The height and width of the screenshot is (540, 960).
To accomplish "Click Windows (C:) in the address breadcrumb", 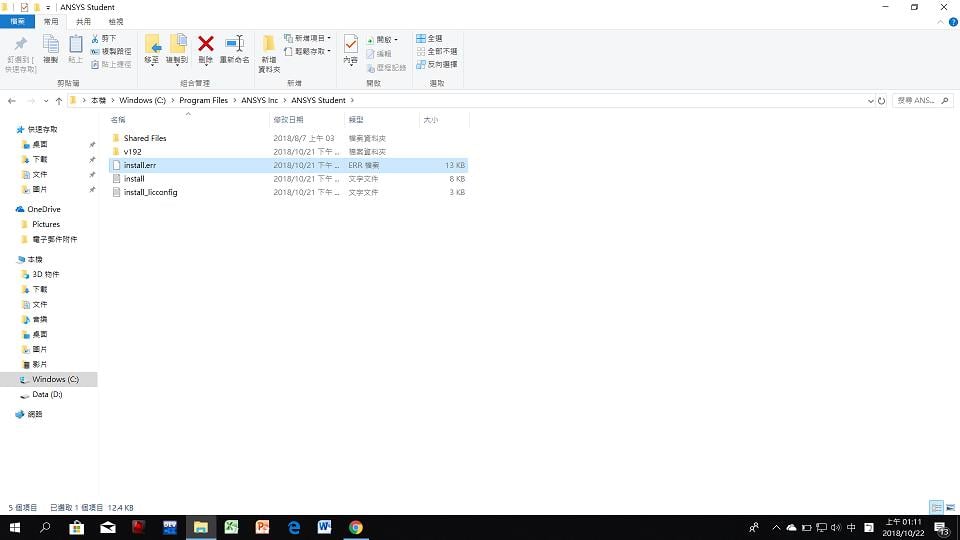I will (143, 100).
